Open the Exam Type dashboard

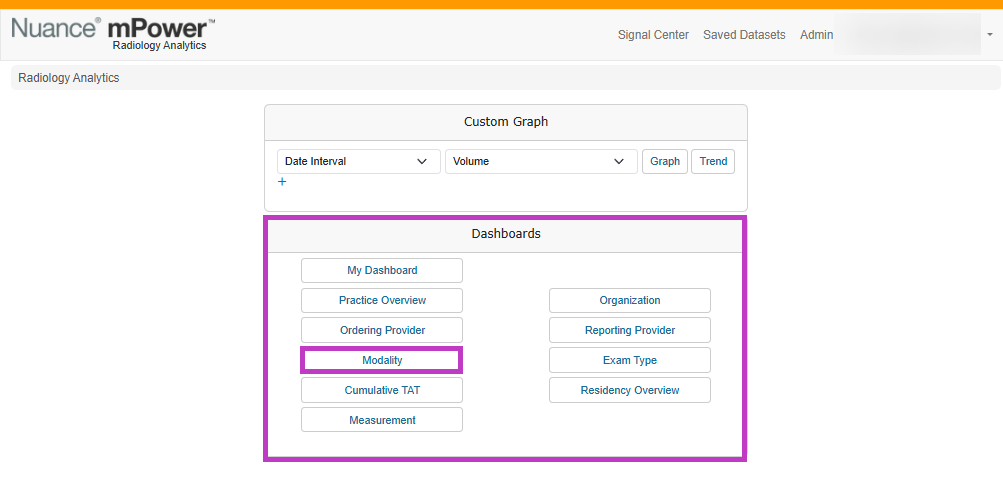(x=630, y=360)
